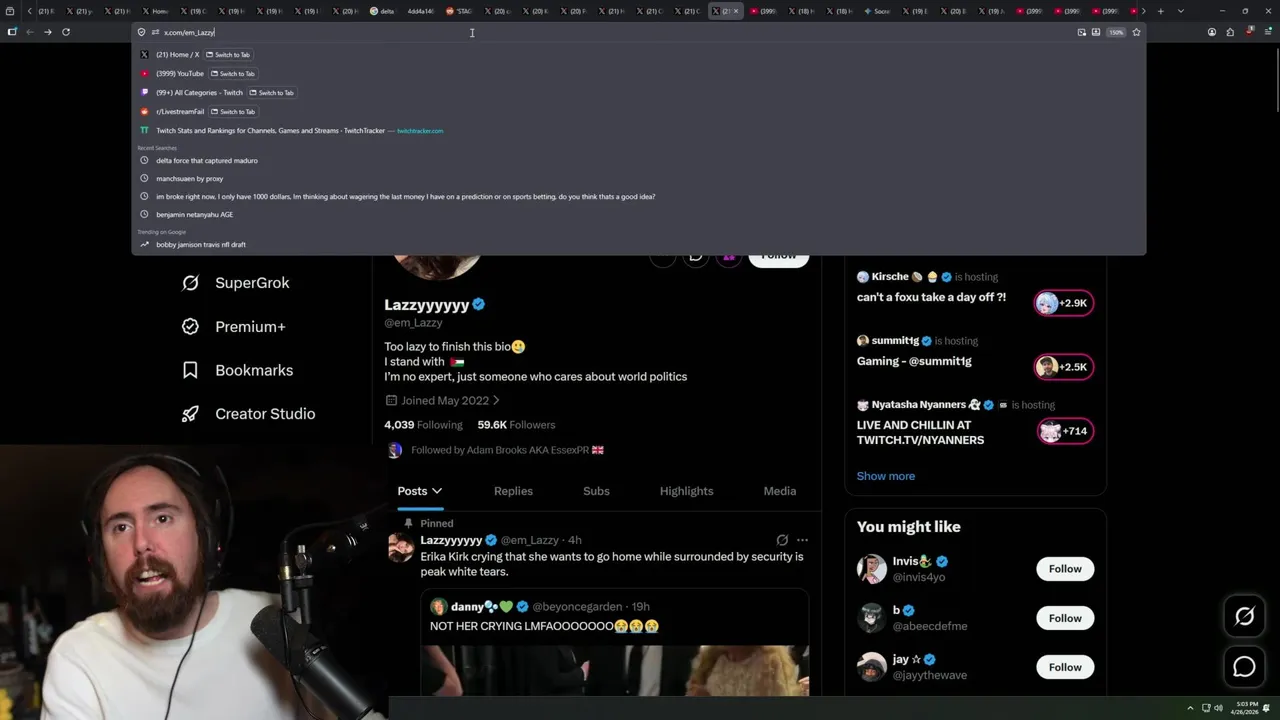Select the long 'im broke right now' search suggestion
The height and width of the screenshot is (720, 1280).
[638, 196]
